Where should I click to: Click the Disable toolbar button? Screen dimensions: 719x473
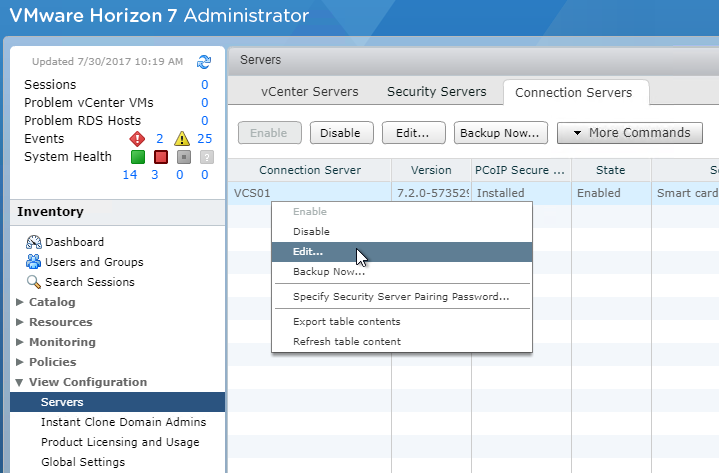pos(342,133)
